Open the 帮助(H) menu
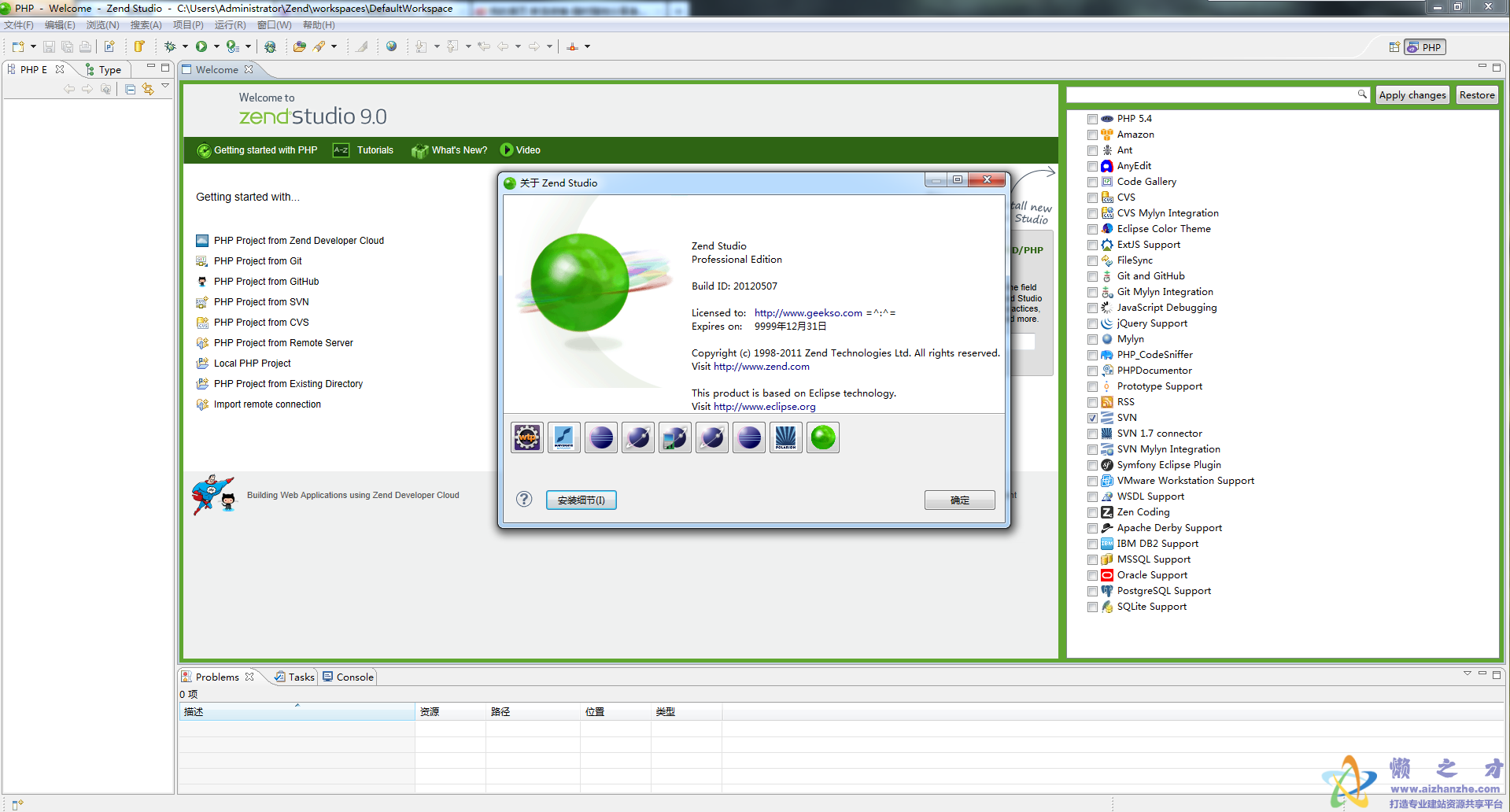1510x812 pixels. click(319, 25)
